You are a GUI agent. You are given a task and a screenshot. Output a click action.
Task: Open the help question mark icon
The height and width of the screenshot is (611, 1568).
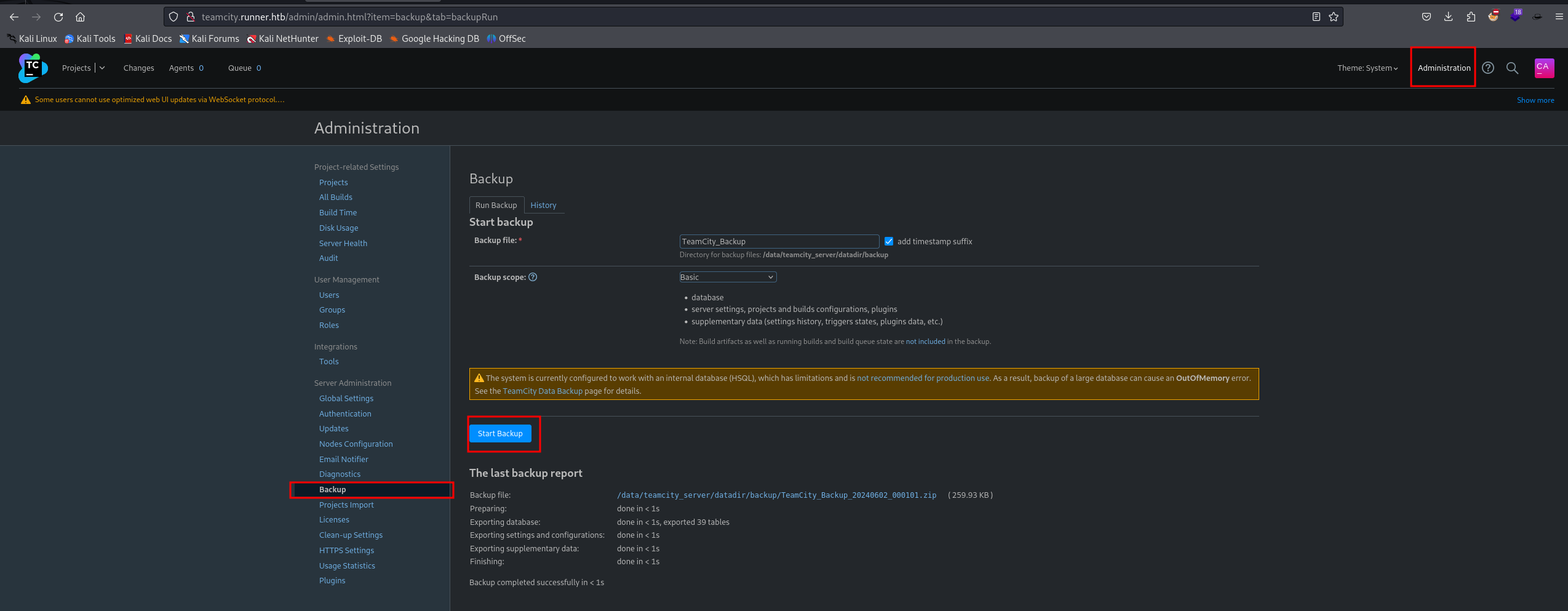(x=1488, y=68)
